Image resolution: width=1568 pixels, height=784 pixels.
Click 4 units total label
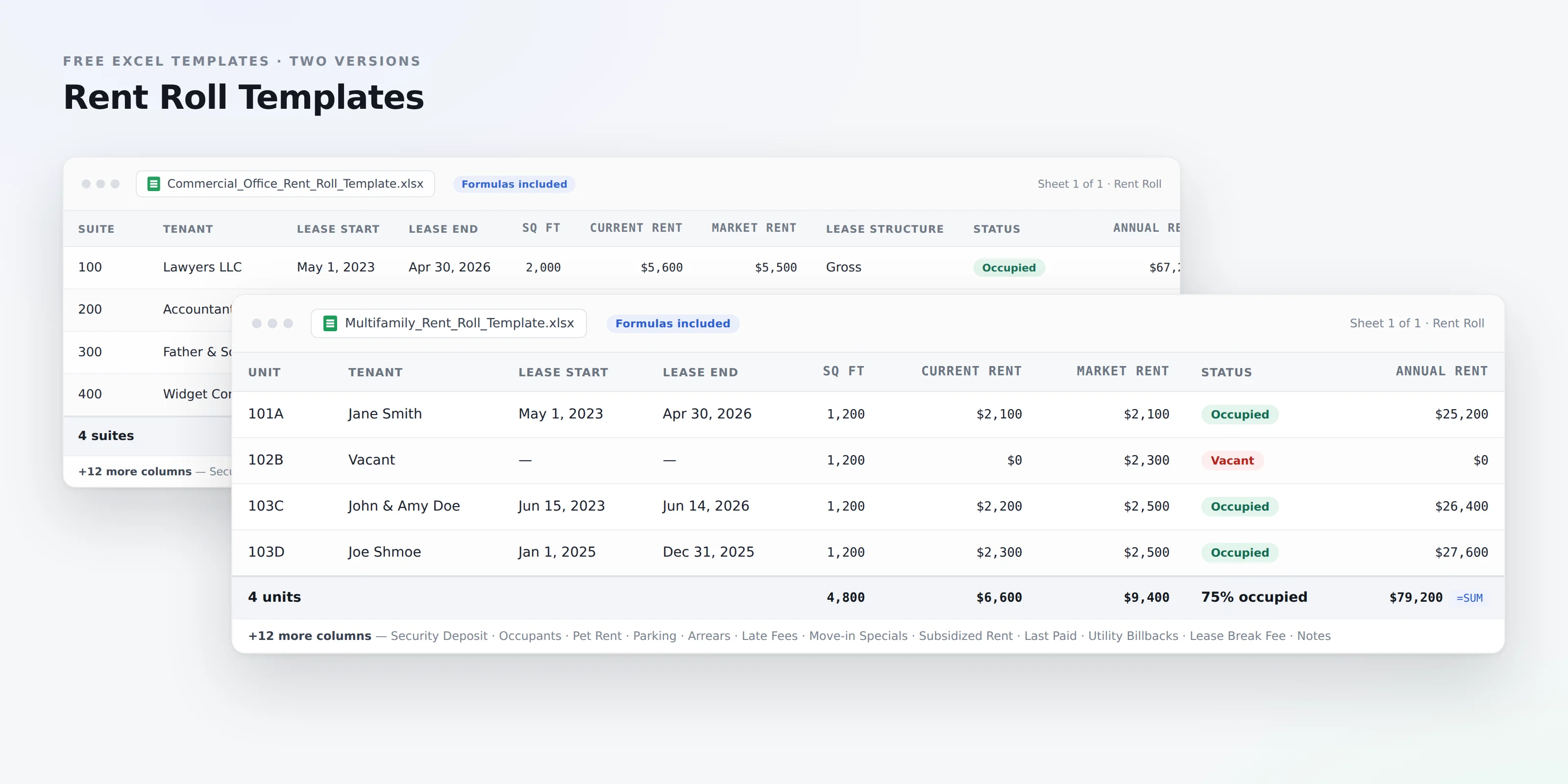click(274, 597)
